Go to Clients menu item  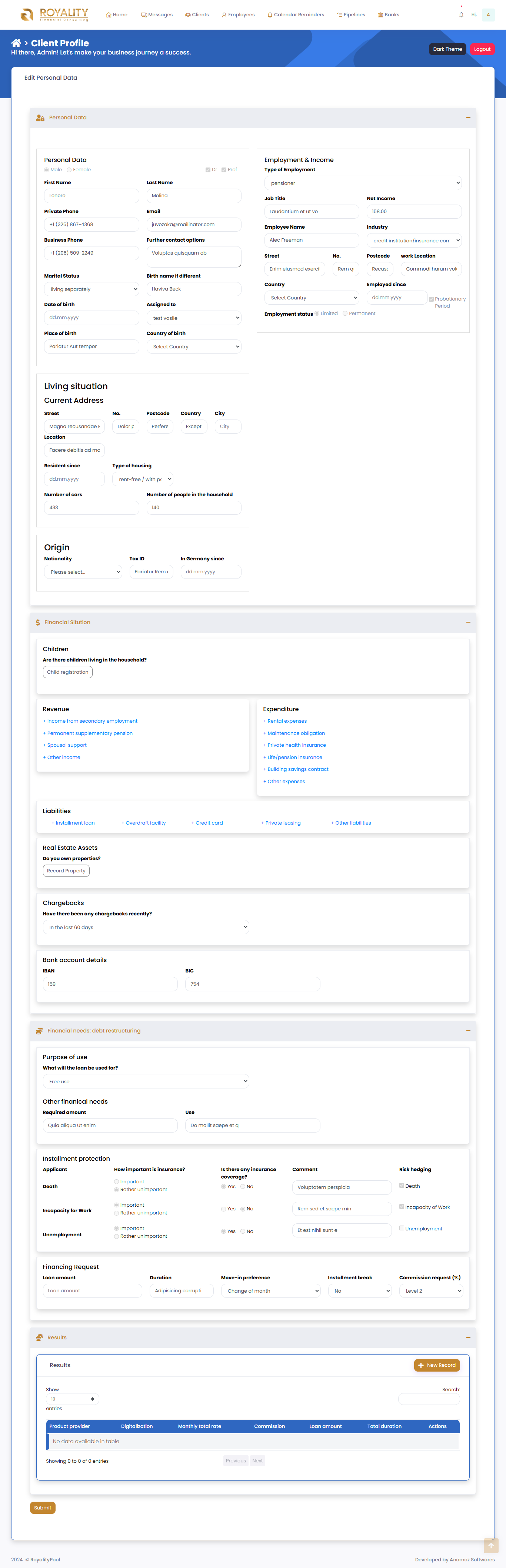tap(196, 14)
